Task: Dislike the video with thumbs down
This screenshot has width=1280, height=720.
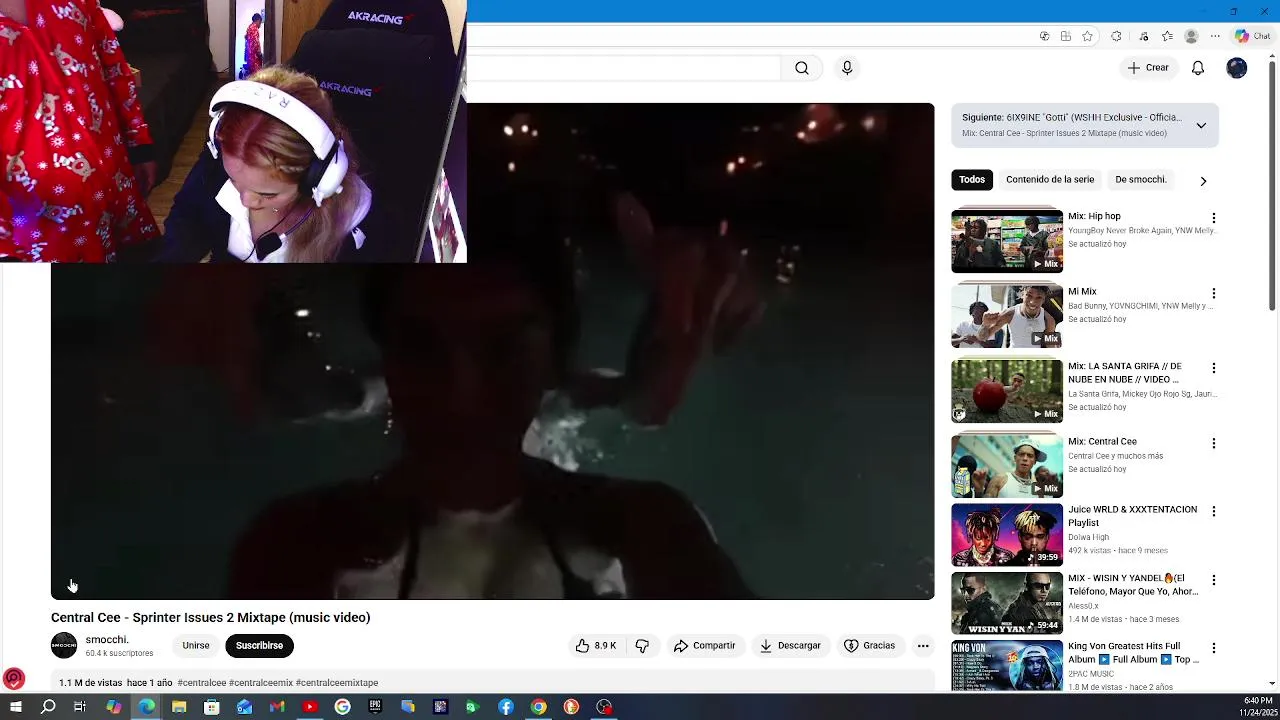Action: pyautogui.click(x=642, y=646)
